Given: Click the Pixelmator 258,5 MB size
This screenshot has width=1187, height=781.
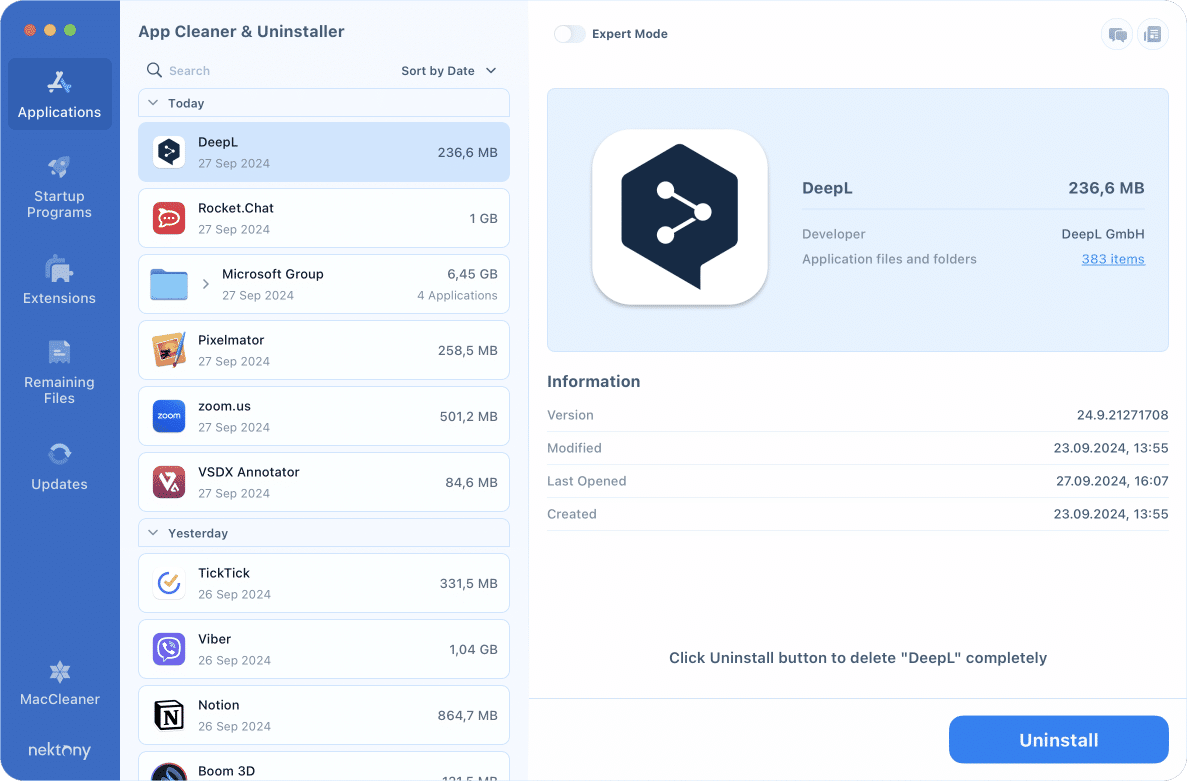Looking at the screenshot, I should tap(467, 350).
